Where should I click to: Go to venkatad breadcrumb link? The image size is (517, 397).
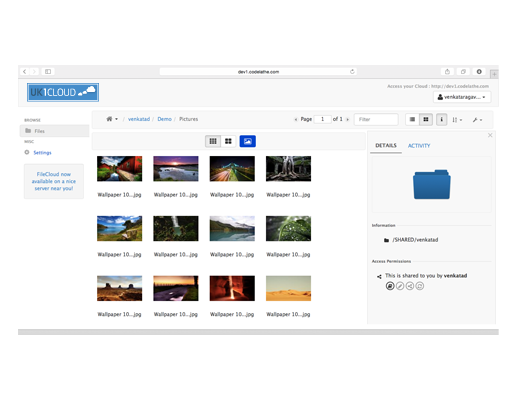139,119
